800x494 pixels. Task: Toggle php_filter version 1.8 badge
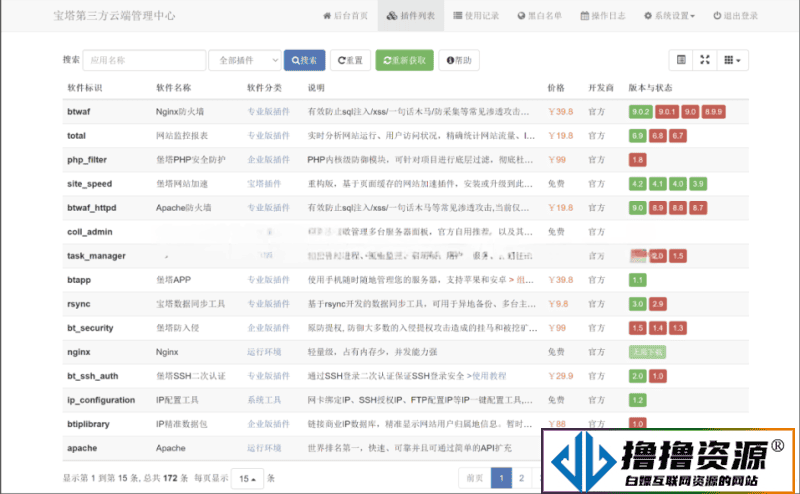638,160
